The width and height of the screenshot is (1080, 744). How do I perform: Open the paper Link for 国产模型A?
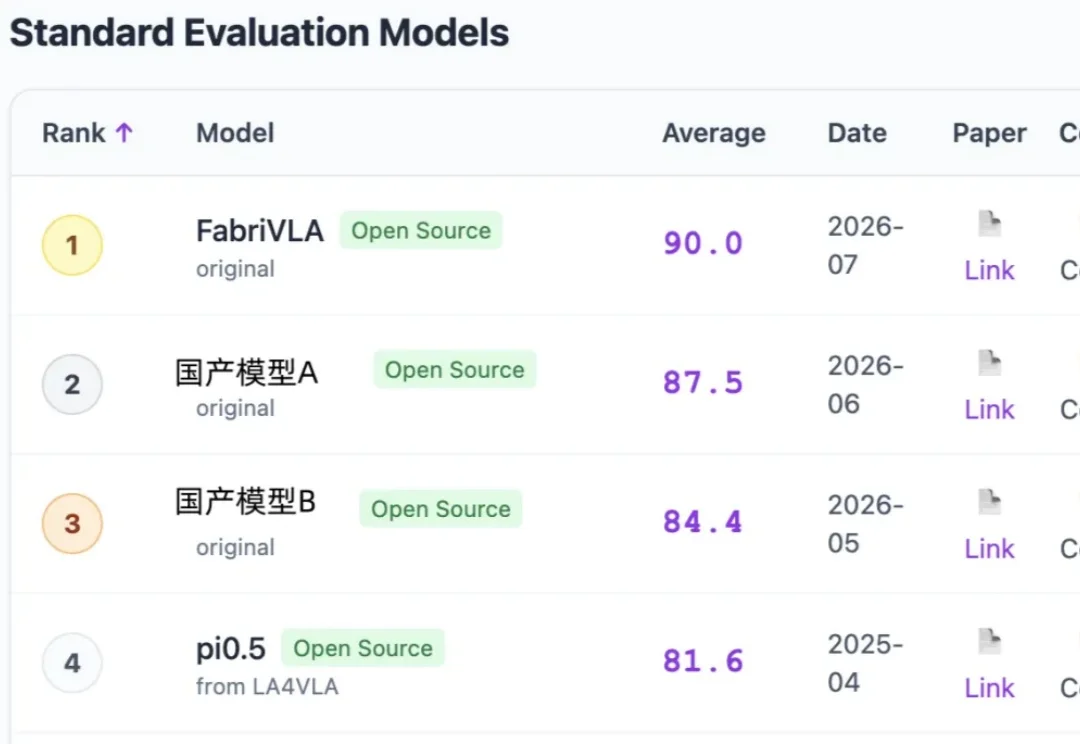pos(990,409)
